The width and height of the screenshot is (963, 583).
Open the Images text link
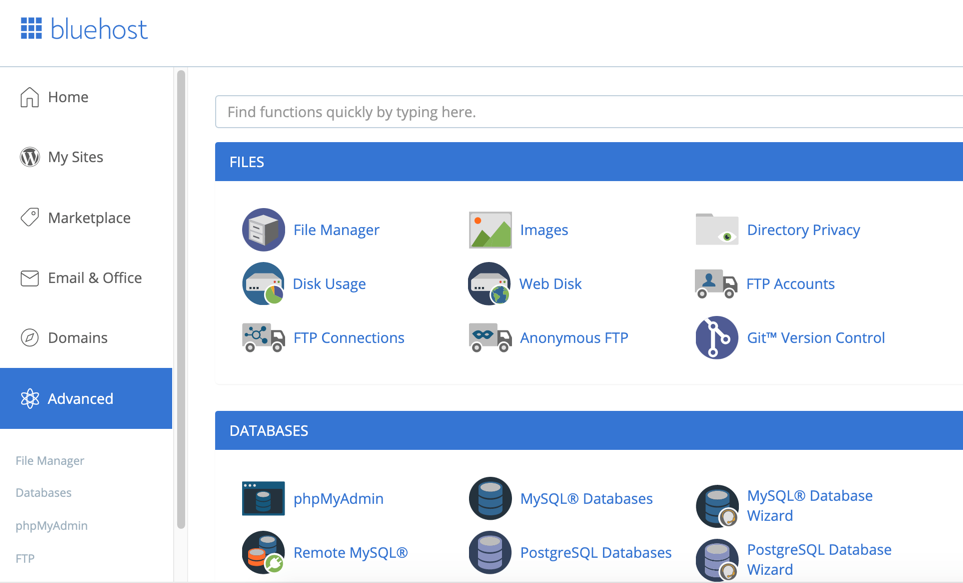(544, 230)
